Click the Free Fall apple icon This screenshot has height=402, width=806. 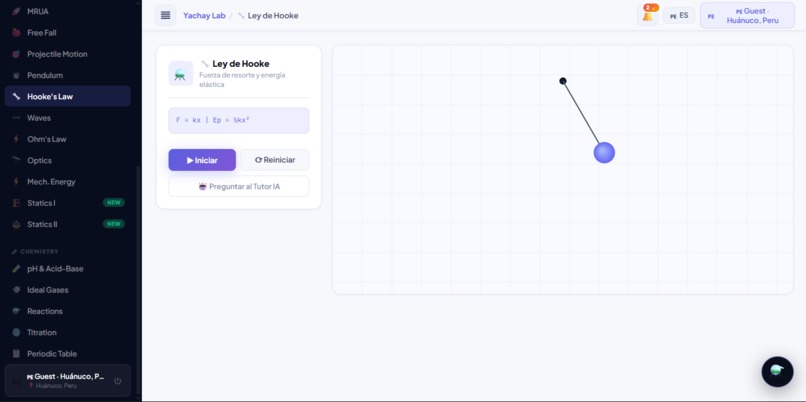tap(16, 33)
